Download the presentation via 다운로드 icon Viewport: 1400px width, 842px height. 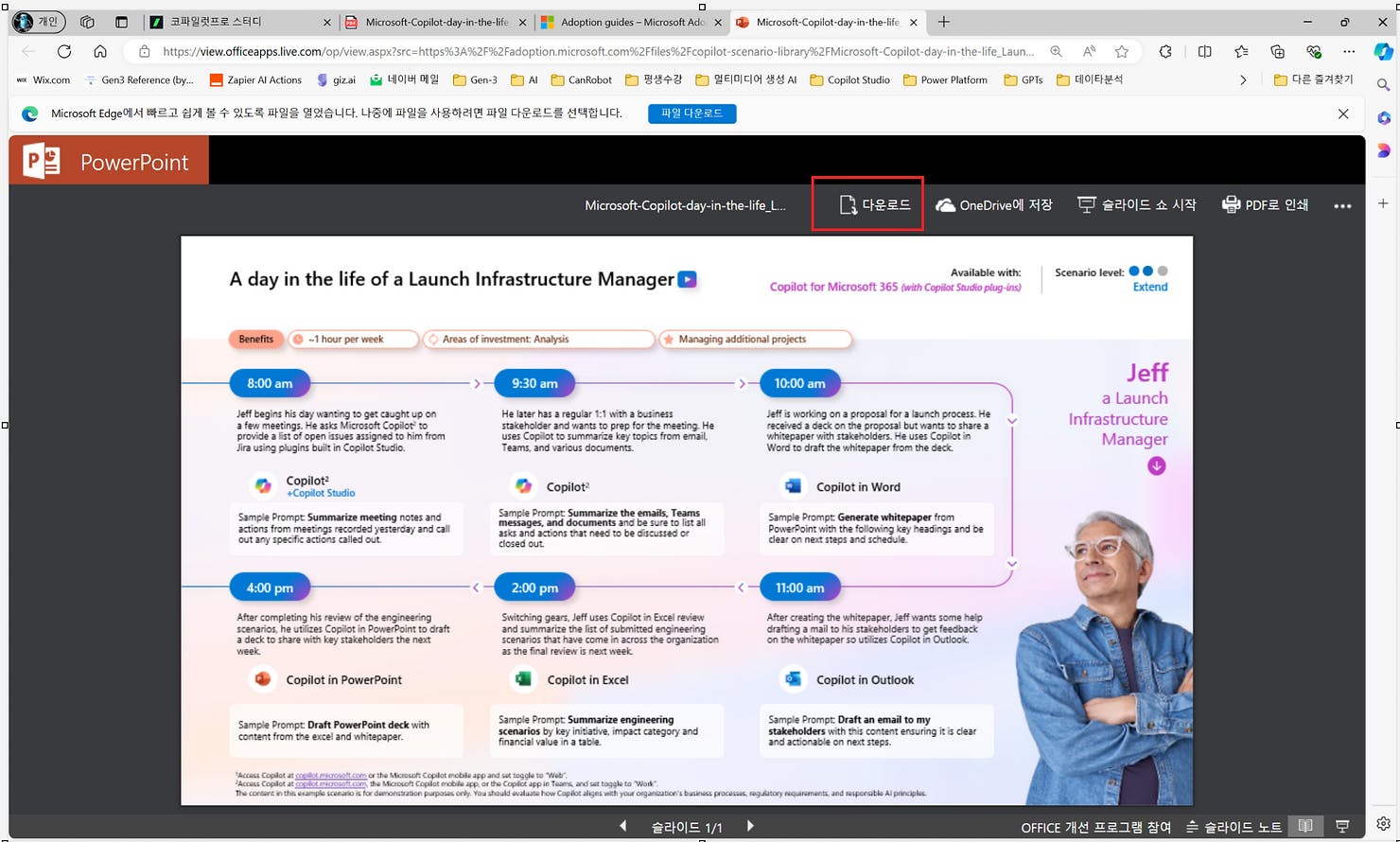click(866, 203)
